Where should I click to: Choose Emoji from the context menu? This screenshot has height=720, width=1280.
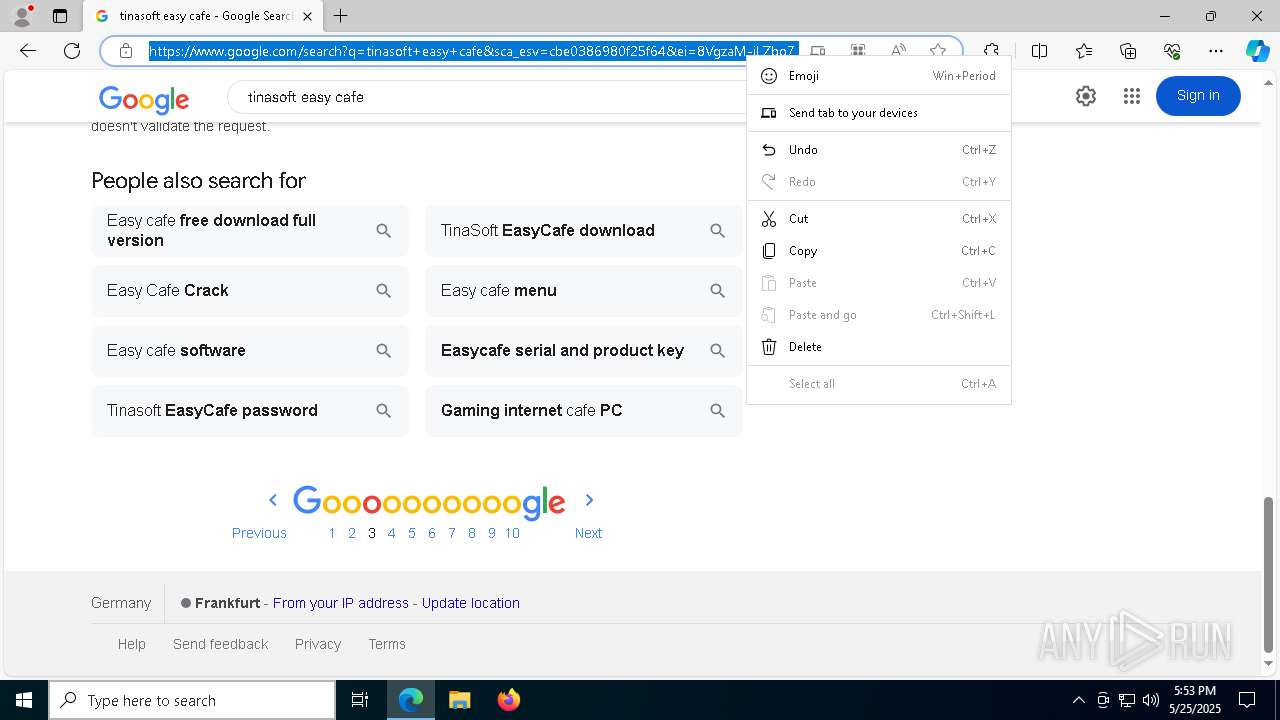[x=879, y=76]
